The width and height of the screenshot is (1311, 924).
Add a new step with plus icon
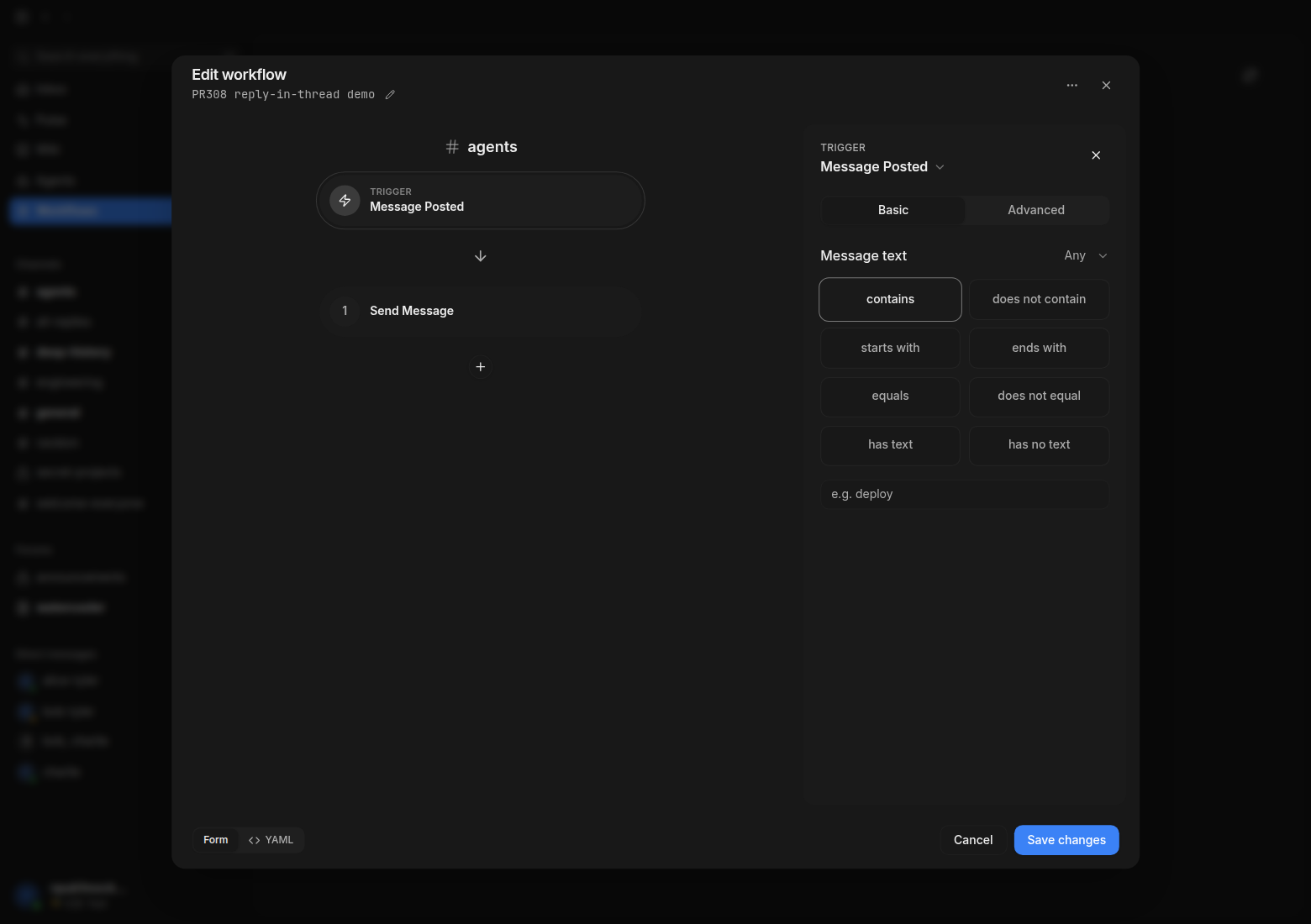tap(481, 367)
